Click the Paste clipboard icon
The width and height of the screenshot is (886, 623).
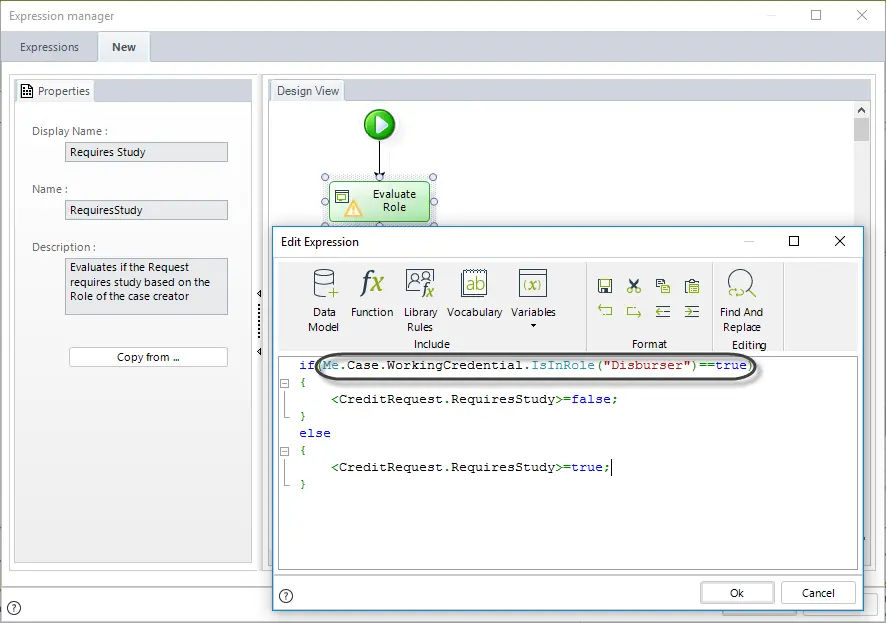[692, 286]
